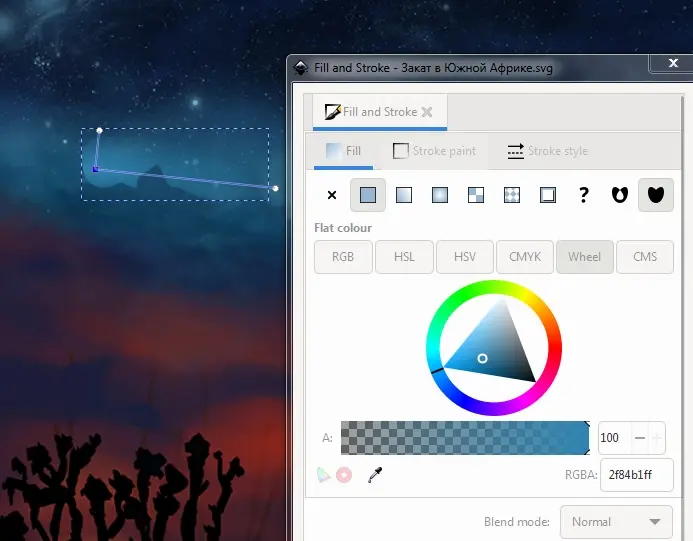Click the Flat colour label

tap(343, 228)
